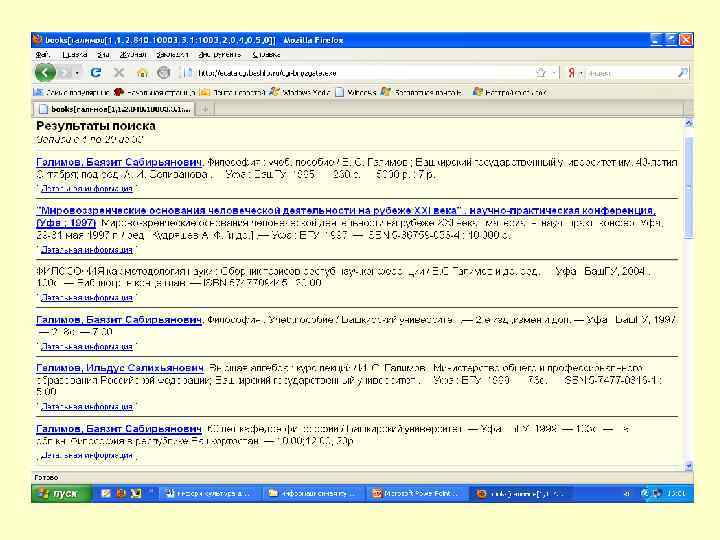The width and height of the screenshot is (720, 540).
Task: Open the red-icon start page bookmark
Action: (x=155, y=92)
